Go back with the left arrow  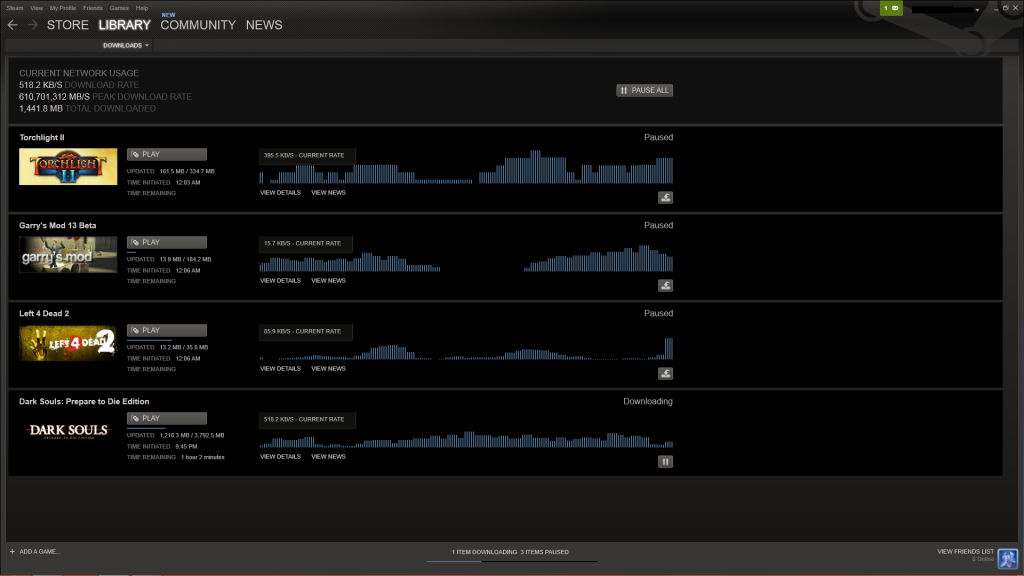coord(12,25)
